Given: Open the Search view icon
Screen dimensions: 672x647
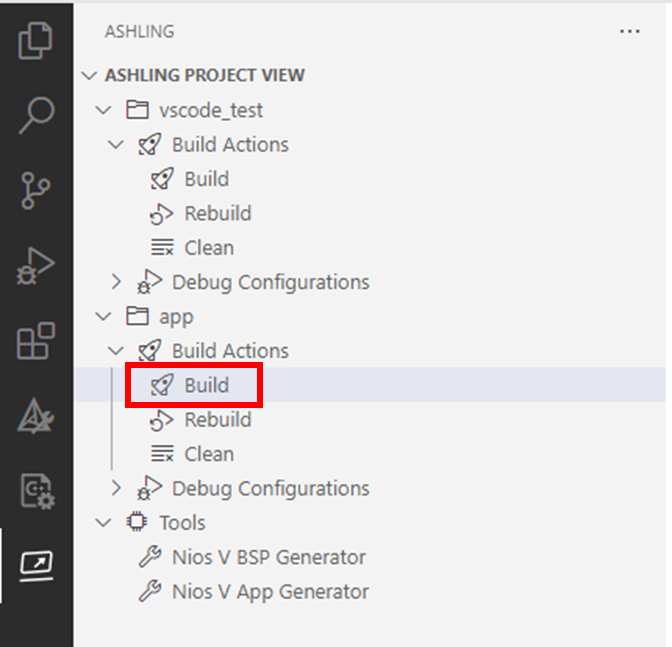Looking at the screenshot, I should tap(36, 116).
